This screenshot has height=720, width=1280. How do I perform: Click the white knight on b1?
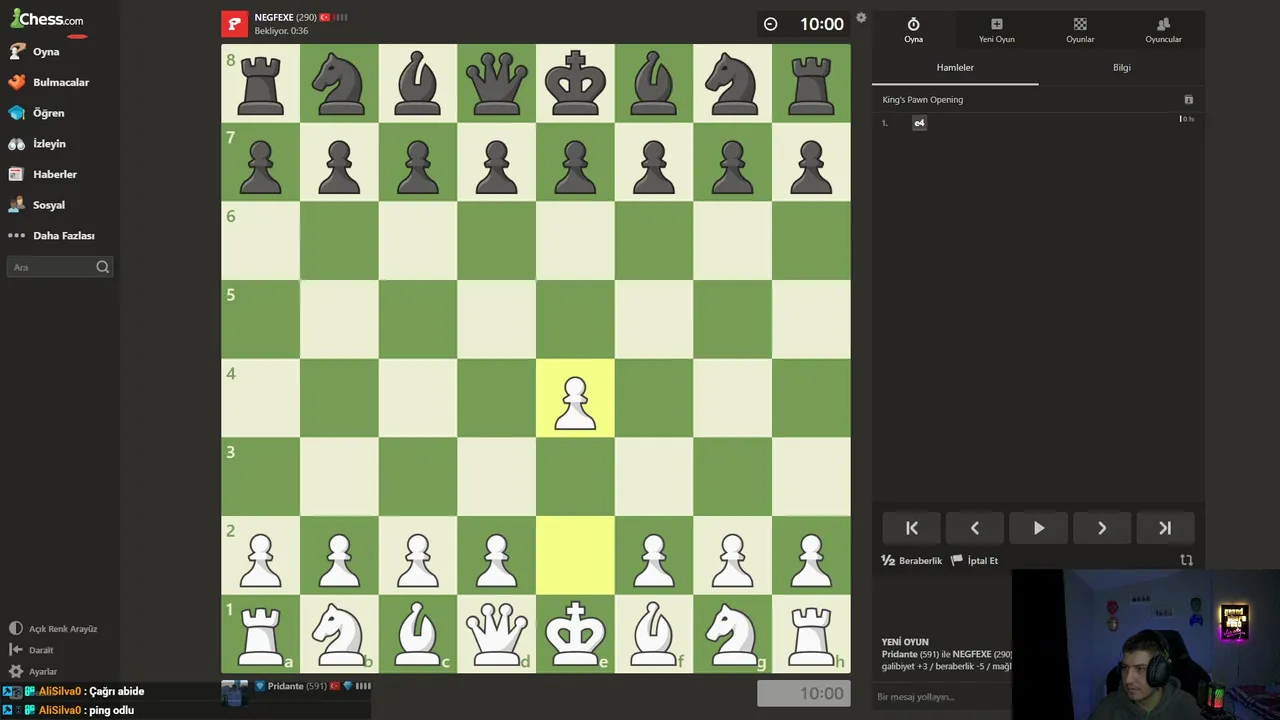click(339, 634)
